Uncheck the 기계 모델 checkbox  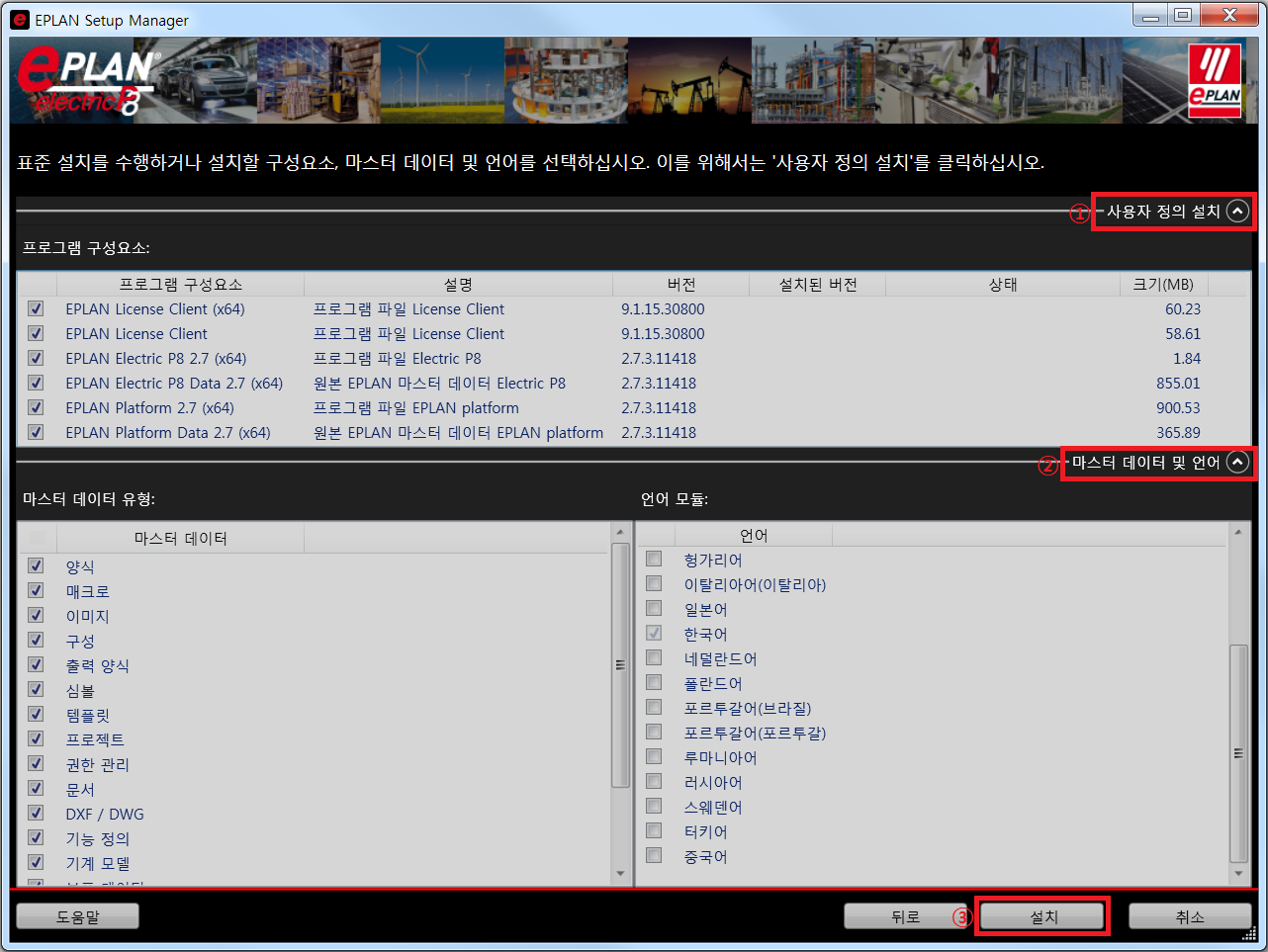[x=36, y=862]
